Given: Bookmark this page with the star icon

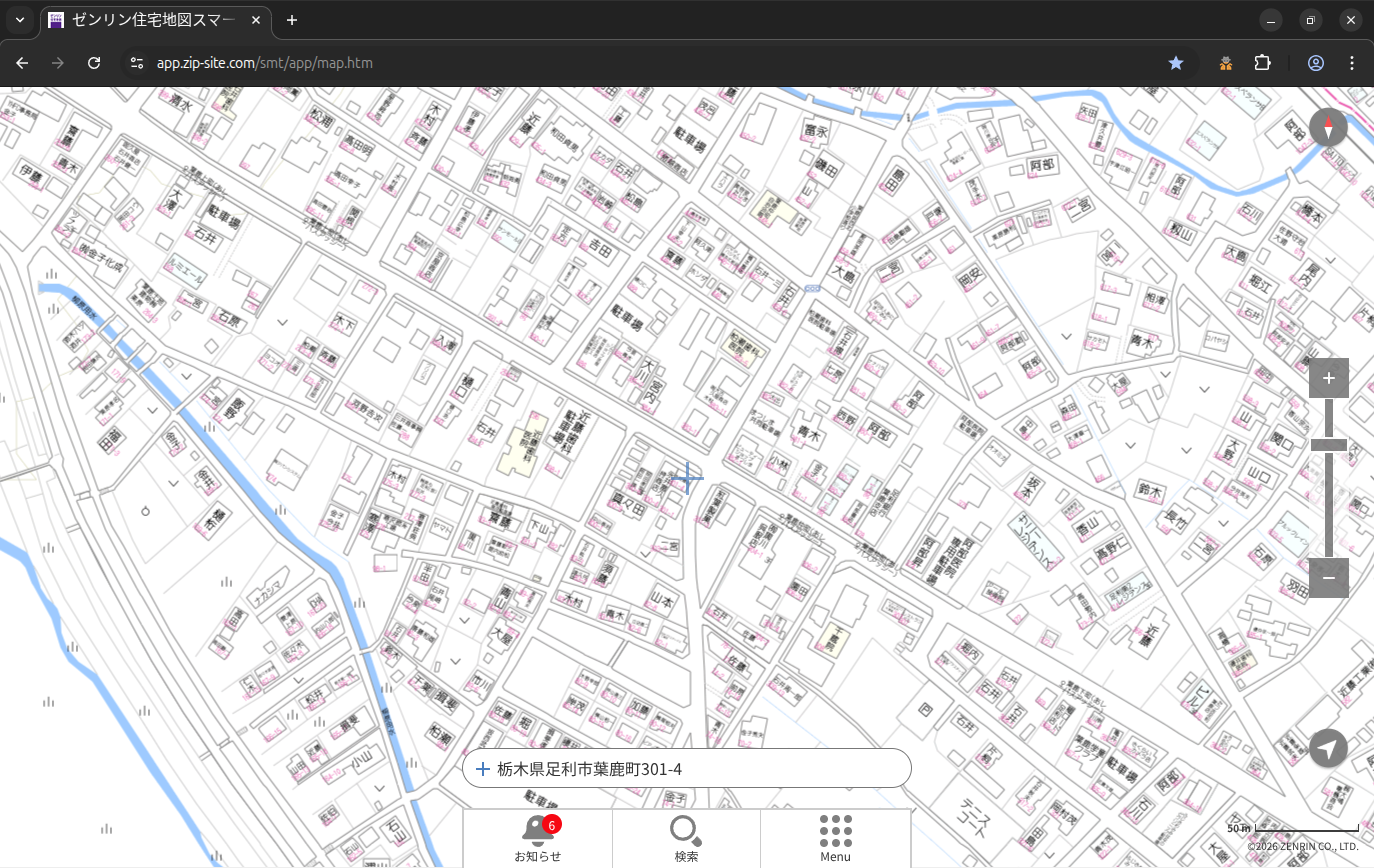Looking at the screenshot, I should pos(1176,63).
